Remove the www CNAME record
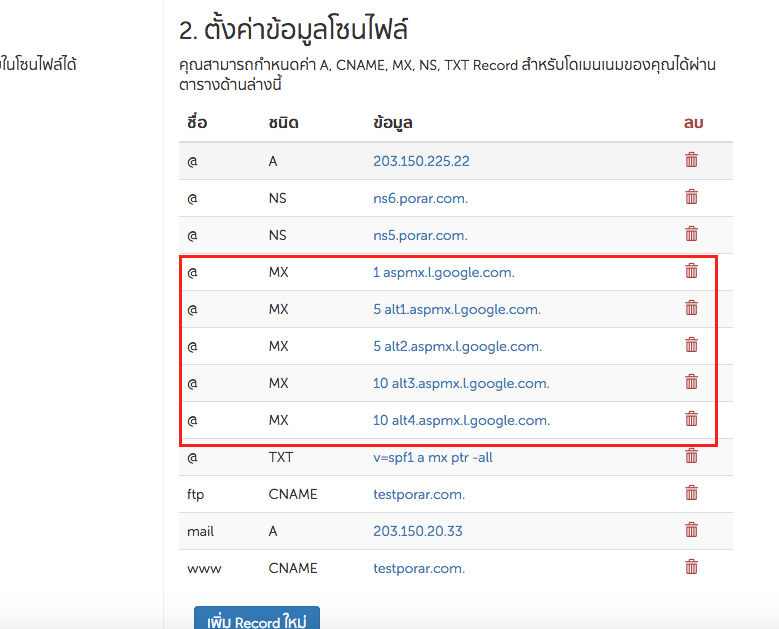Viewport: 779px width, 629px height. click(691, 567)
